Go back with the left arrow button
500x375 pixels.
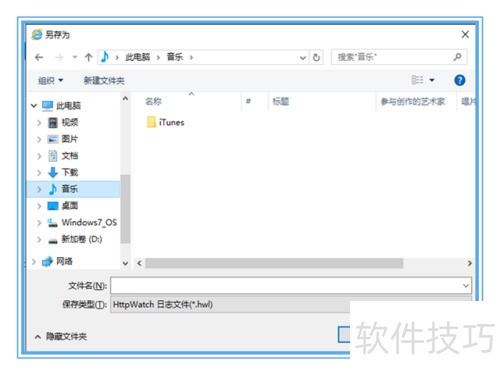39,58
